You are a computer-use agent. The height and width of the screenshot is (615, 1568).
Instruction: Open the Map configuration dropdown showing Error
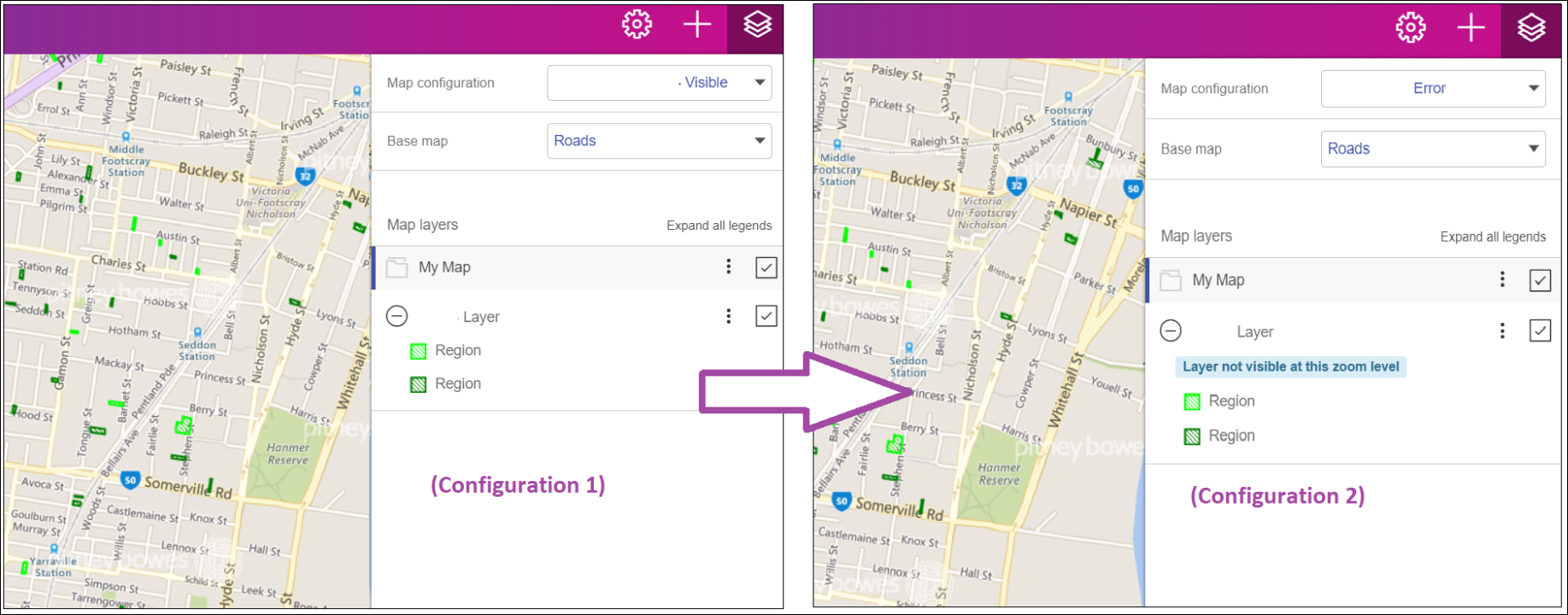coord(1433,89)
